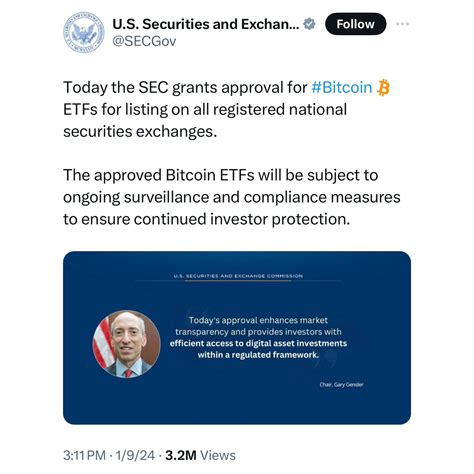The width and height of the screenshot is (474, 474).
Task: Open the 3:11 PM timestamp
Action: coord(84,455)
